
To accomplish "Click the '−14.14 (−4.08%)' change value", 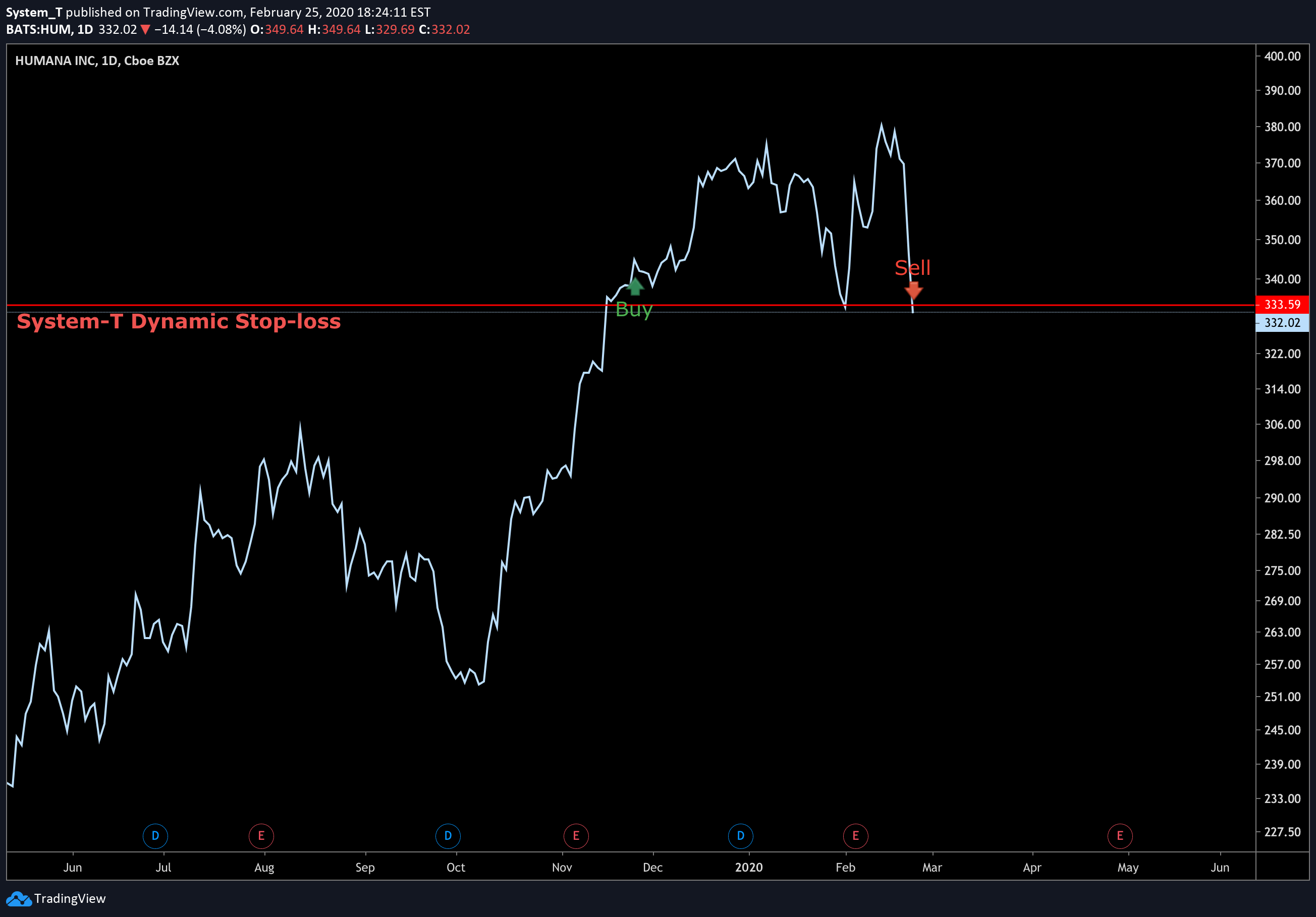I will click(200, 30).
